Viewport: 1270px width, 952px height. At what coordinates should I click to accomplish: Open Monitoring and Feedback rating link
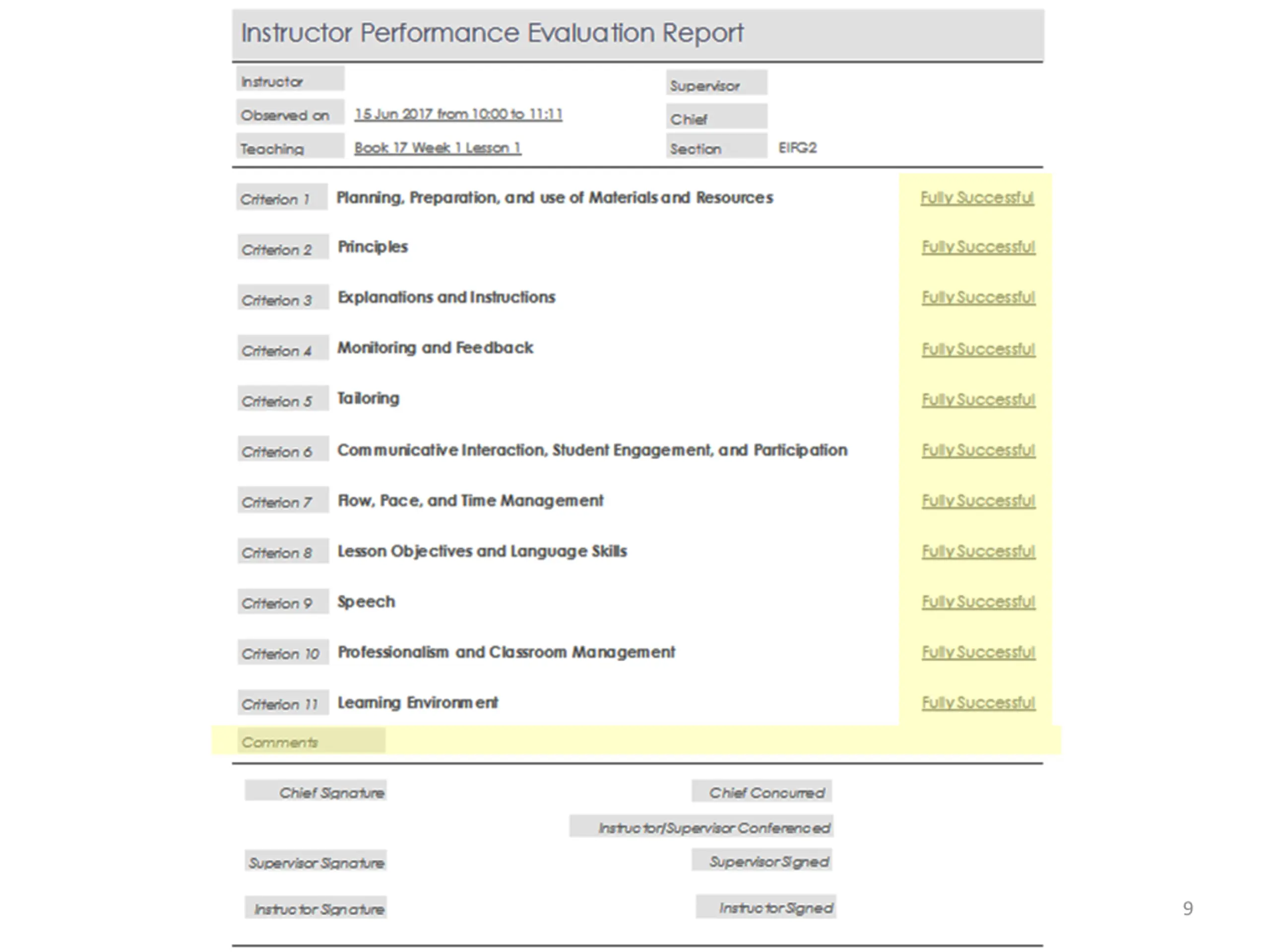pos(978,350)
